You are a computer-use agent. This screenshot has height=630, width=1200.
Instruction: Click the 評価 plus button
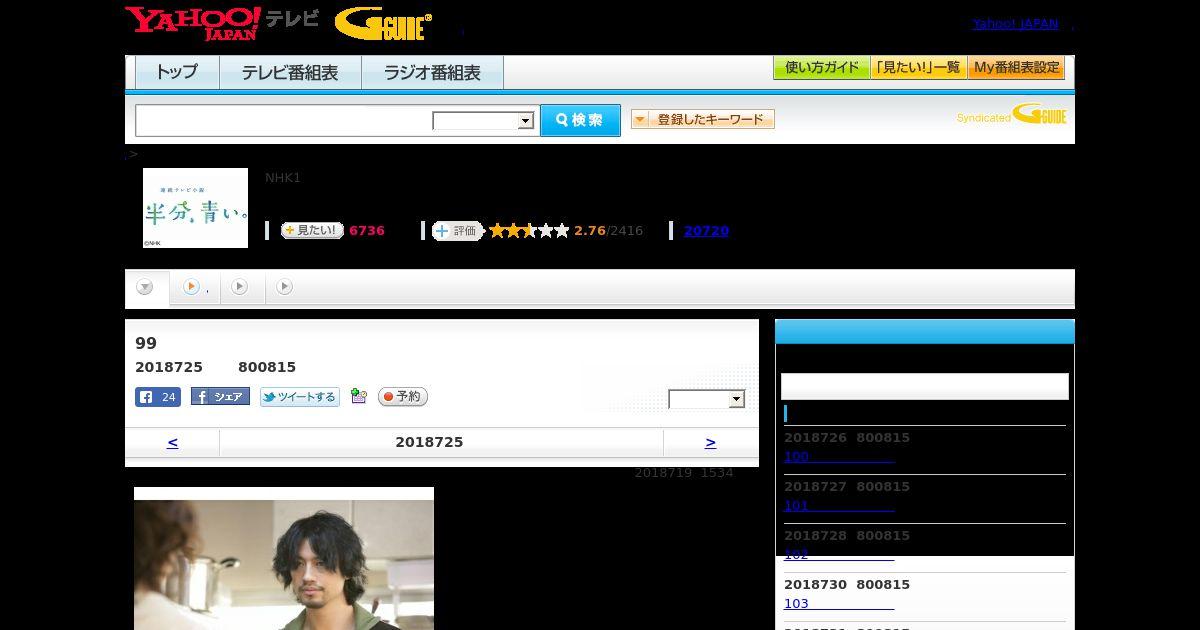pos(457,231)
